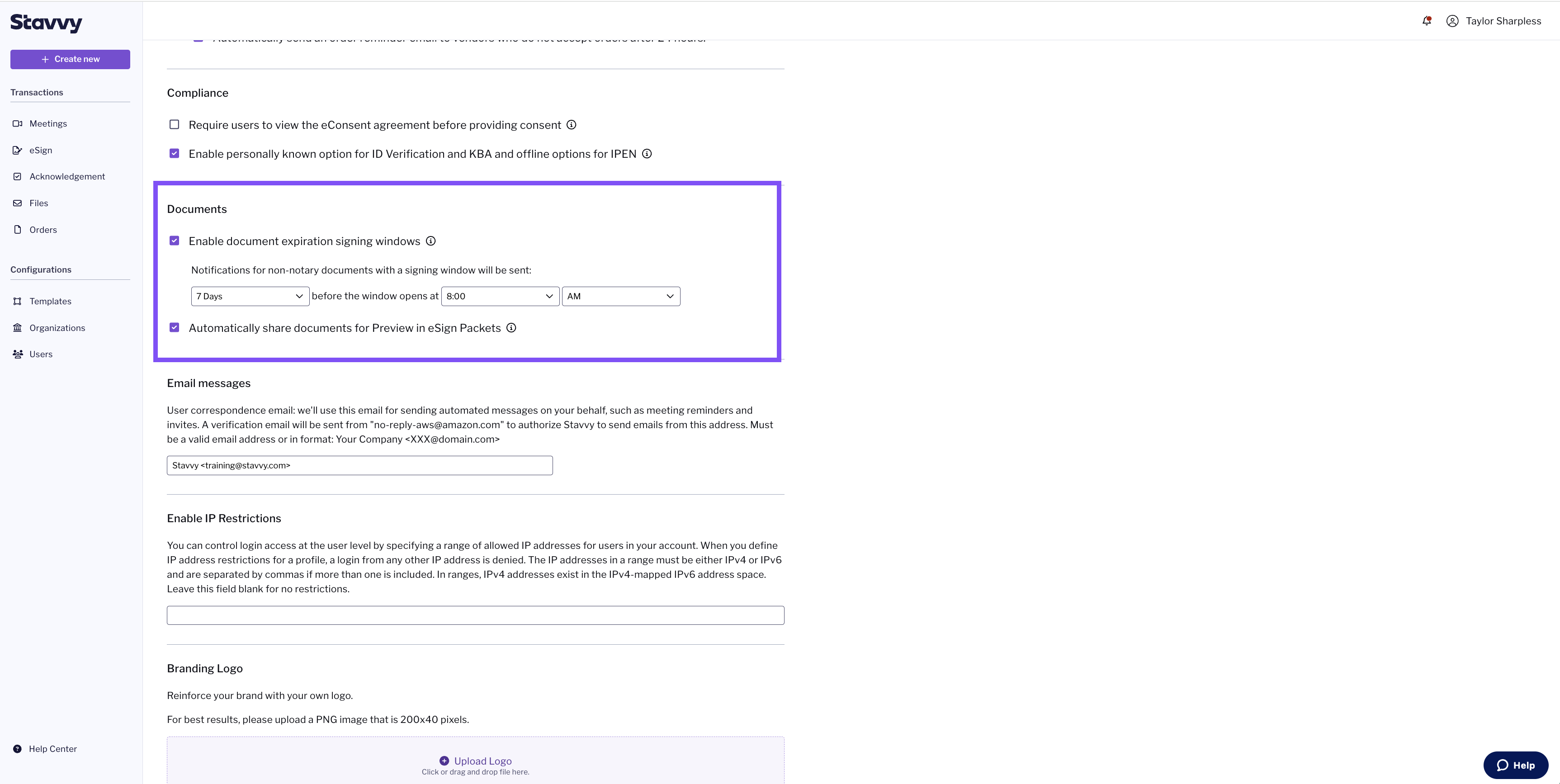Click the Create new button
This screenshot has height=784, width=1560.
tap(70, 59)
